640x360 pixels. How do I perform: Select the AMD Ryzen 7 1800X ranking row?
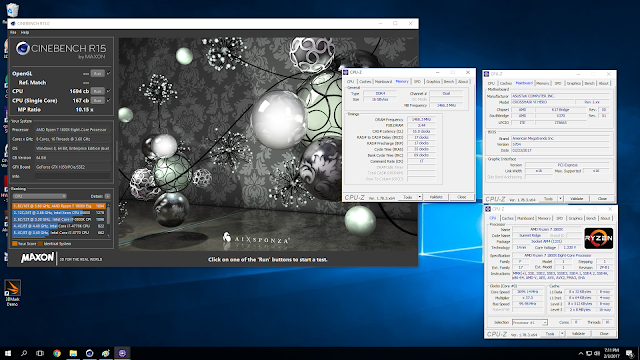coord(59,206)
